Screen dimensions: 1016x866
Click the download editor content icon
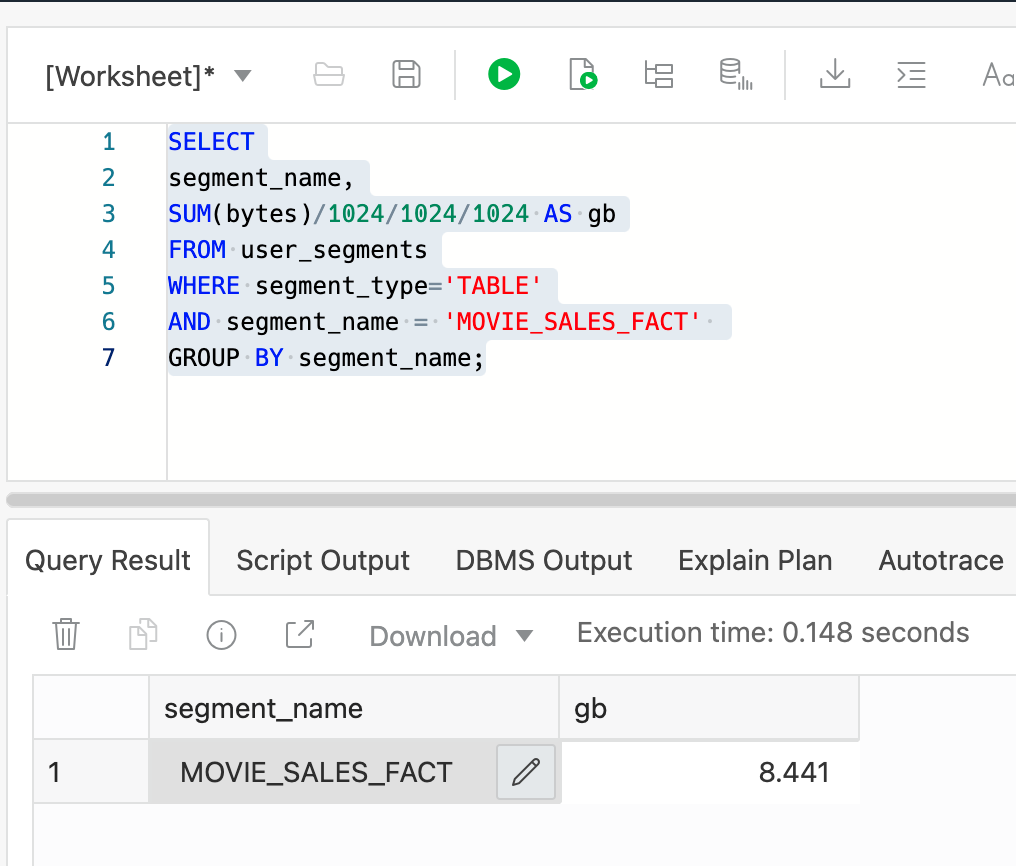(x=834, y=74)
